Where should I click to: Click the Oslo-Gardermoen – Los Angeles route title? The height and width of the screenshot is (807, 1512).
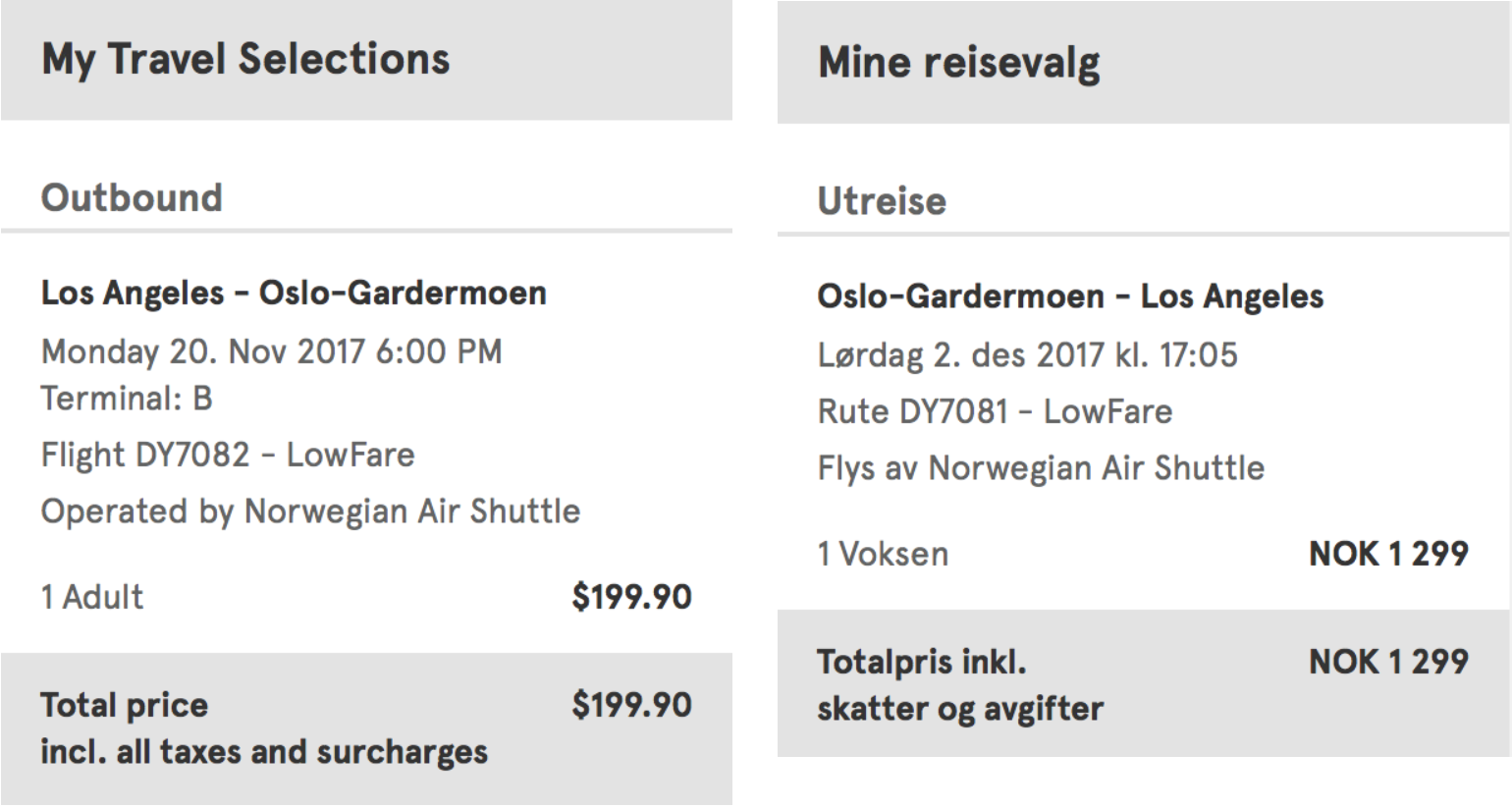pos(1070,296)
